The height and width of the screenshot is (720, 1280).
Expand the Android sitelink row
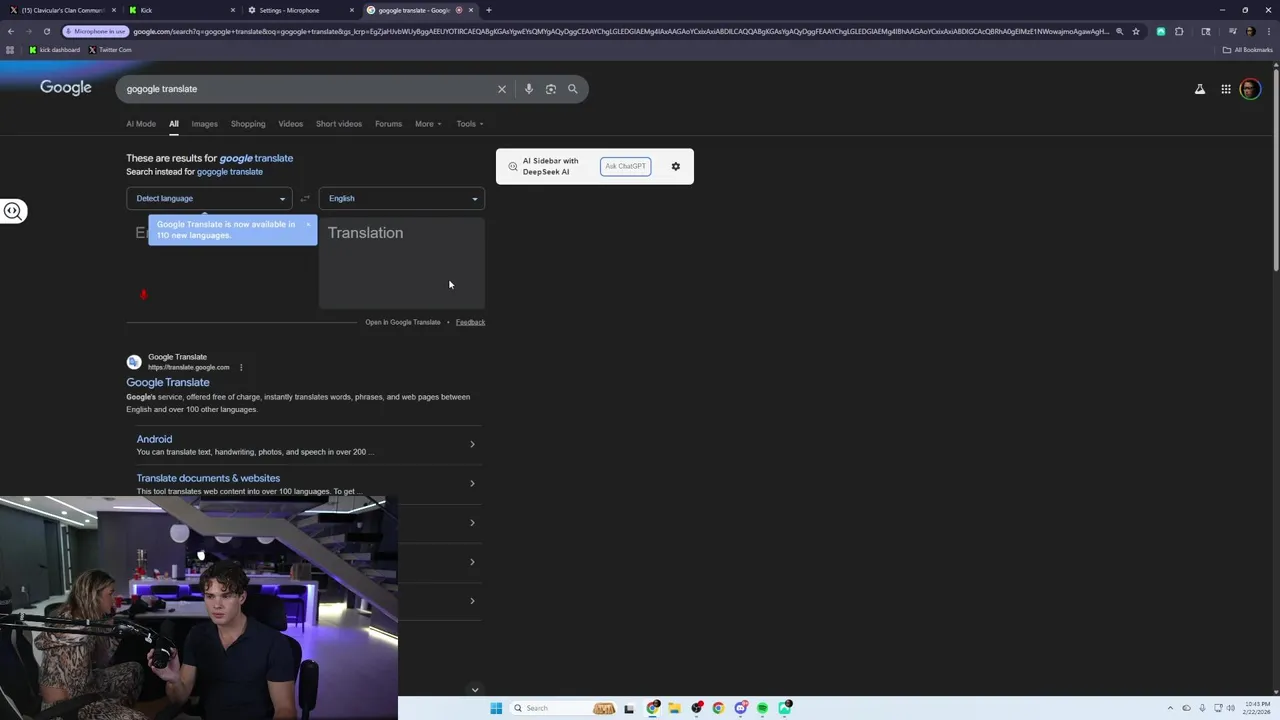click(x=472, y=444)
